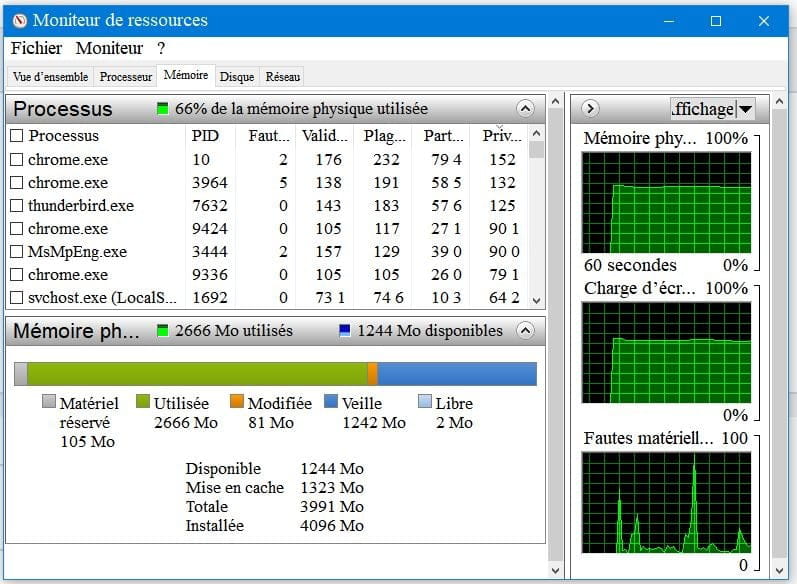Click the green Utilisée memory bar segment

pyautogui.click(x=197, y=374)
